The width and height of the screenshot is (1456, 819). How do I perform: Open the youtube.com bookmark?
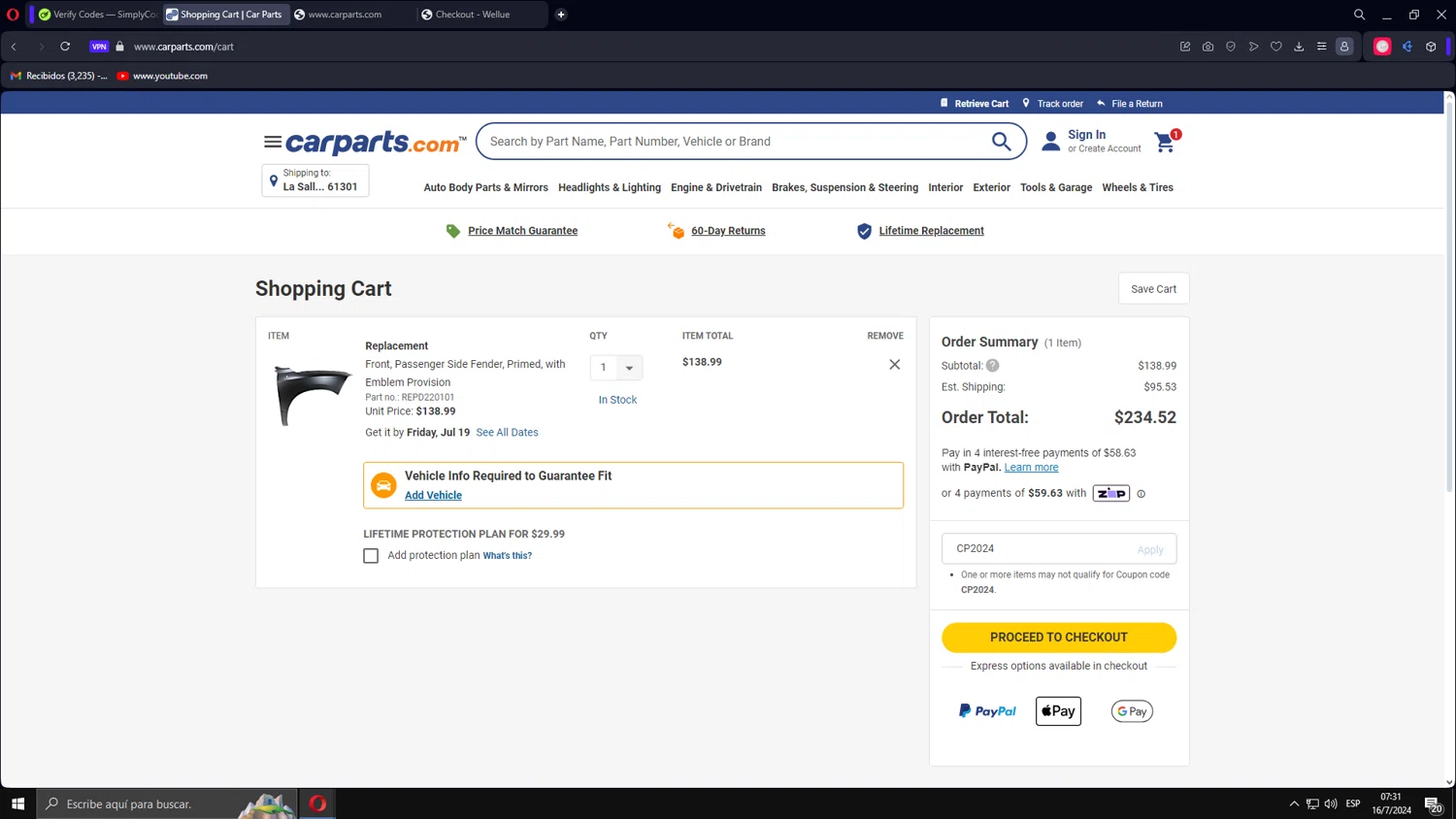pos(162,76)
